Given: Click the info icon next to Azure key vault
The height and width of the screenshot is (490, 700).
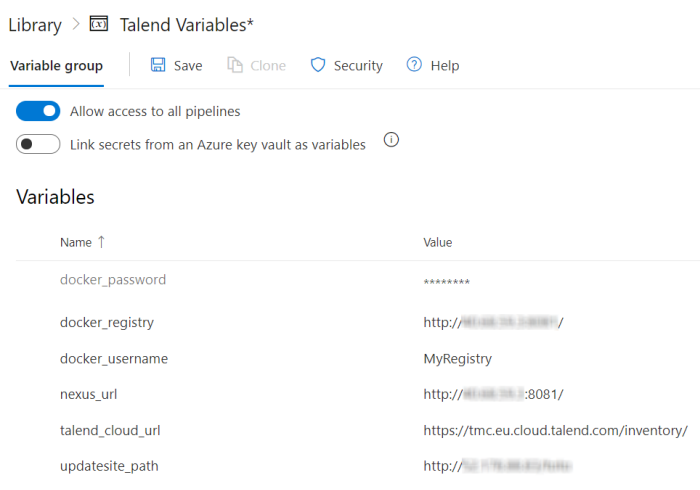Looking at the screenshot, I should (391, 140).
